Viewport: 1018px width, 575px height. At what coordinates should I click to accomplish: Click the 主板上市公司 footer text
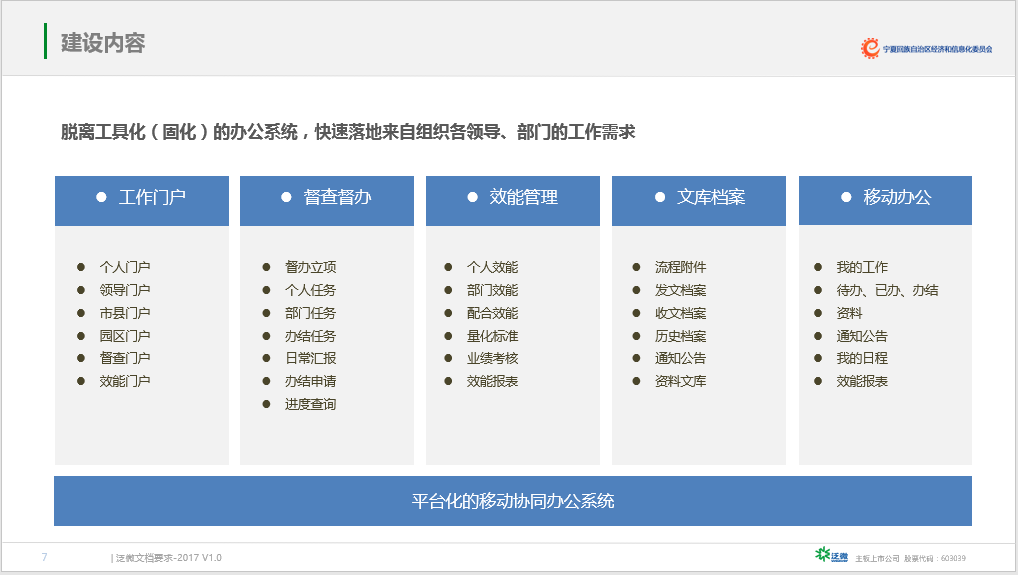click(877, 558)
